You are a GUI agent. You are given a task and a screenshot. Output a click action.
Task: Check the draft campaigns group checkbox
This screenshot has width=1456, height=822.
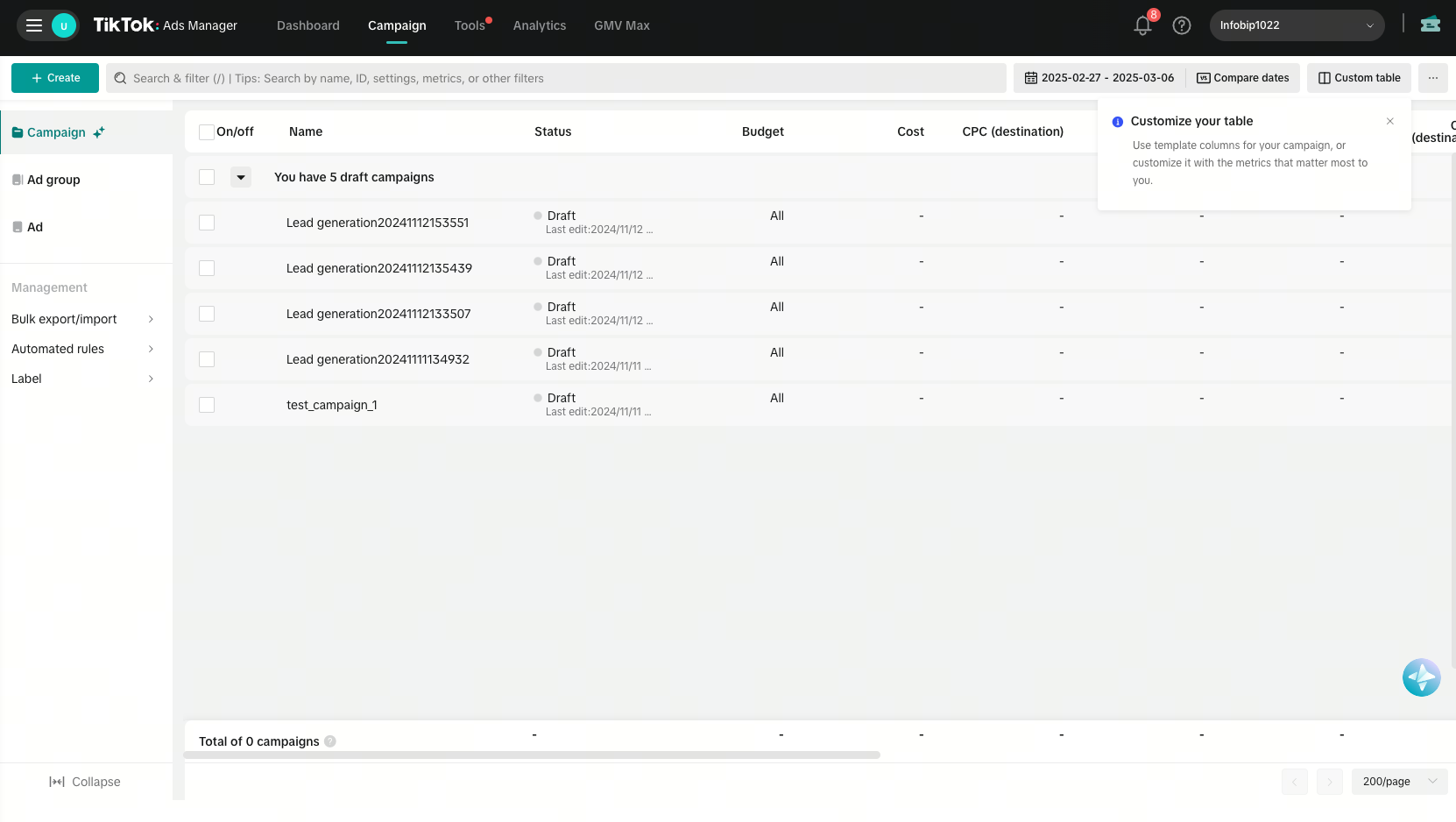[207, 177]
